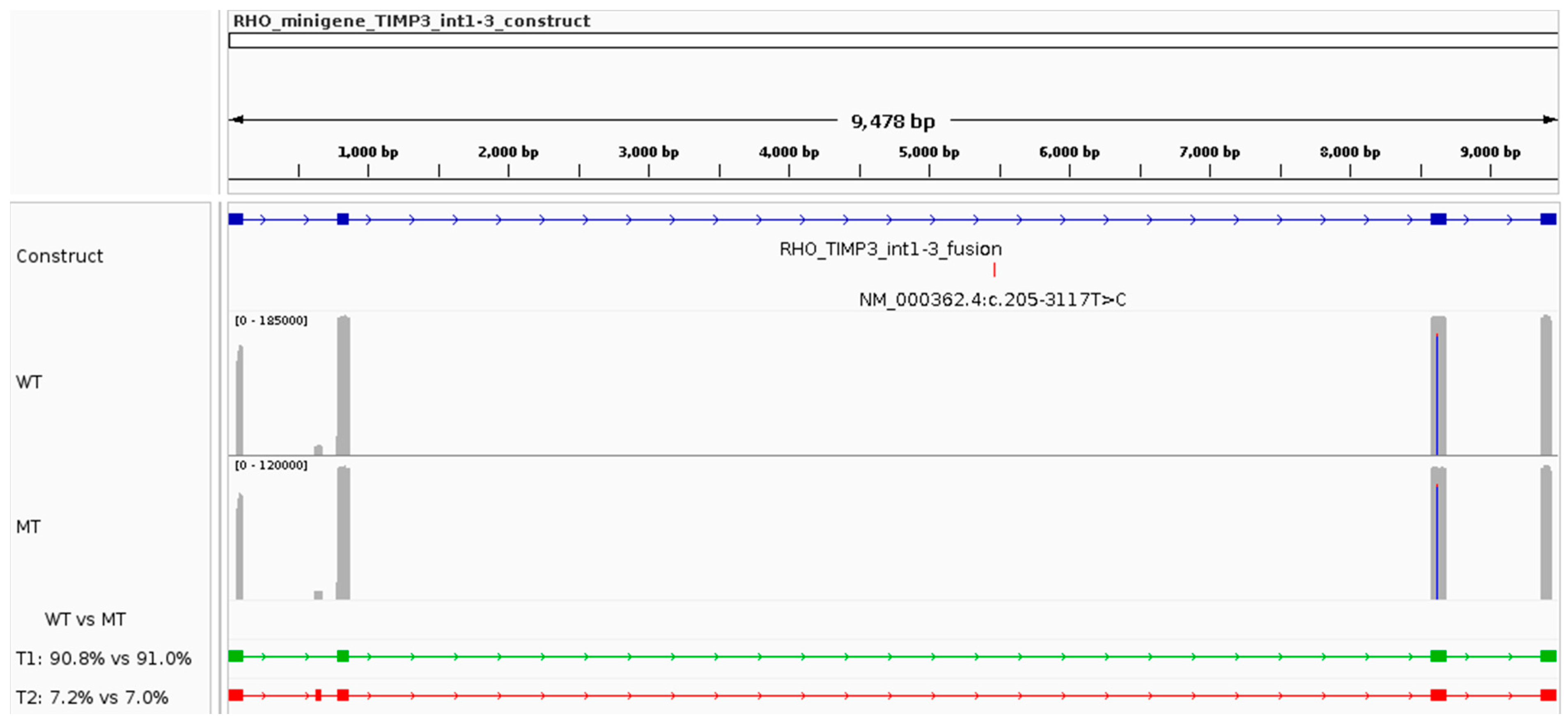The width and height of the screenshot is (1568, 721).
Task: Click the blue SNP line in WT coverage
Action: (1437, 396)
